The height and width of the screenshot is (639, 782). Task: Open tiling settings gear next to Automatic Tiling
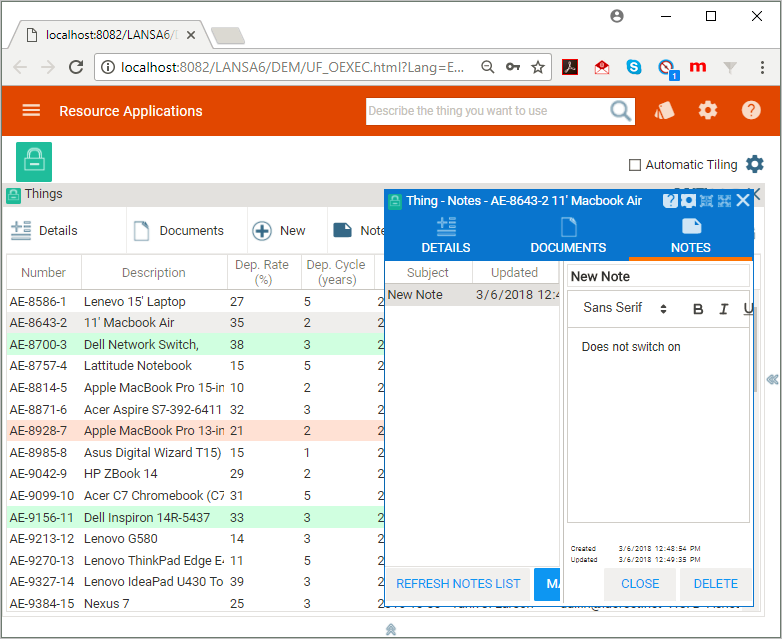(x=755, y=164)
